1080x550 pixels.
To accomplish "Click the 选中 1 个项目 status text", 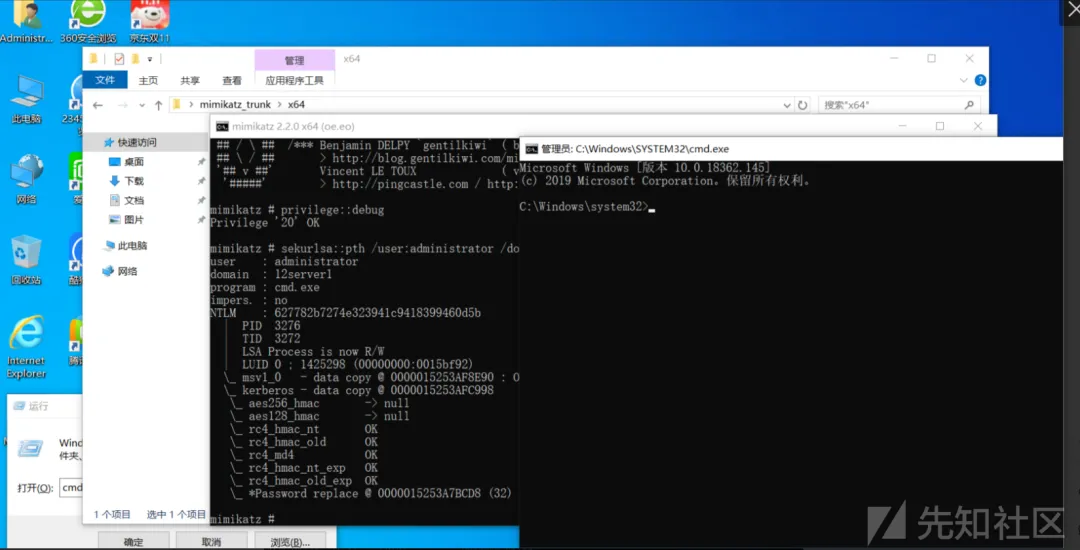I will (176, 514).
